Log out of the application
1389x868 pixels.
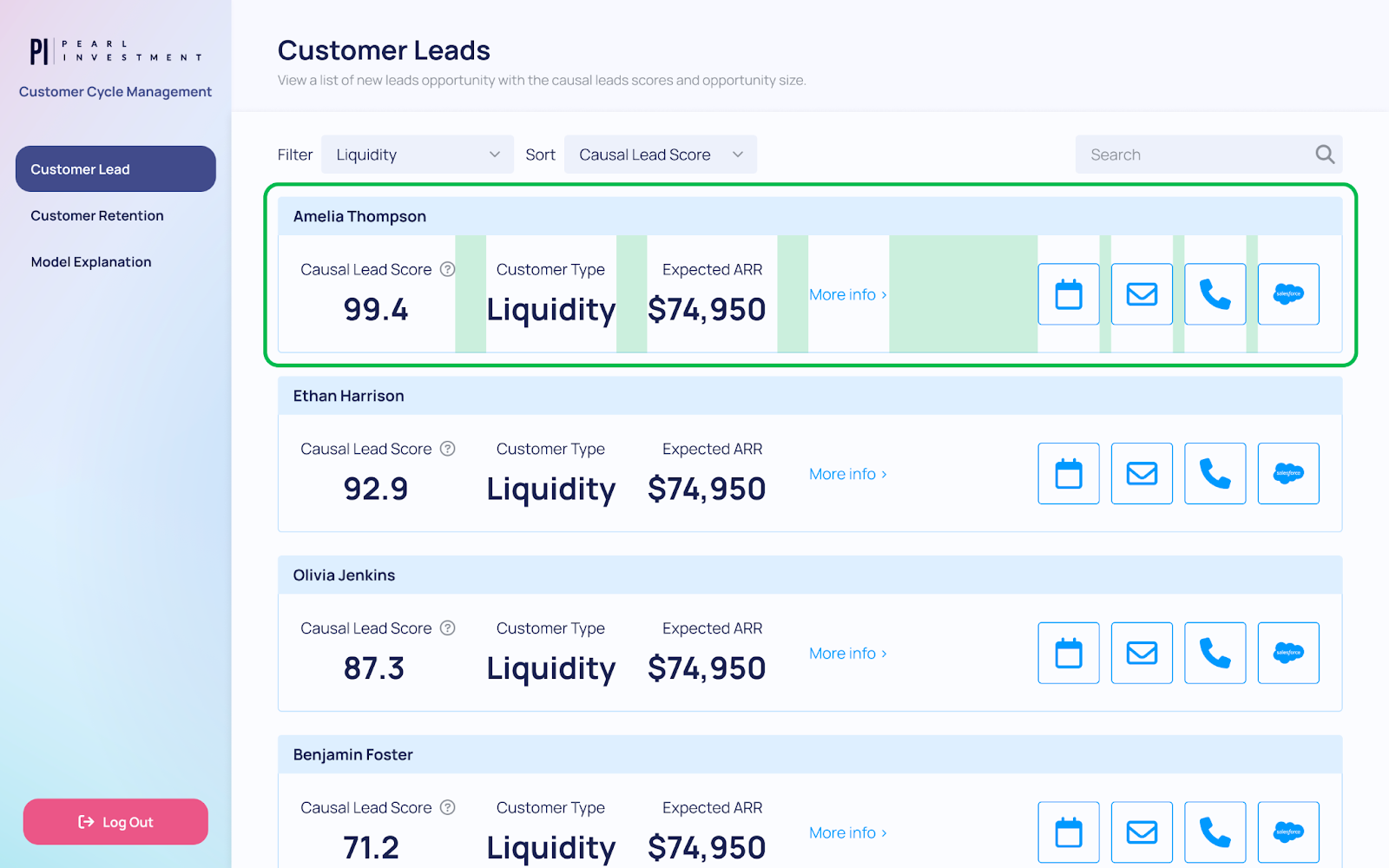point(115,822)
